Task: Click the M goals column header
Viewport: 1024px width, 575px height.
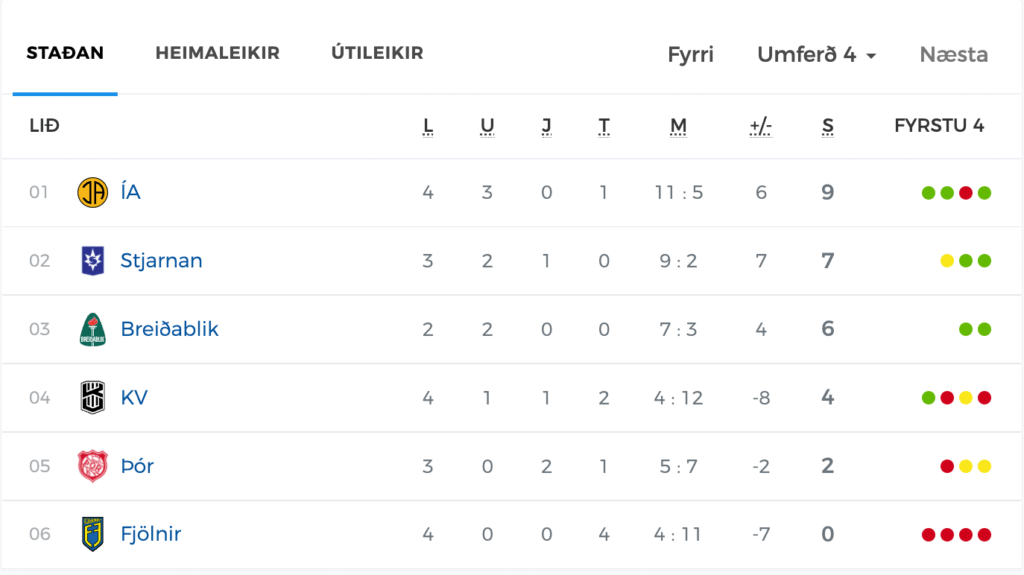Action: pyautogui.click(x=679, y=125)
